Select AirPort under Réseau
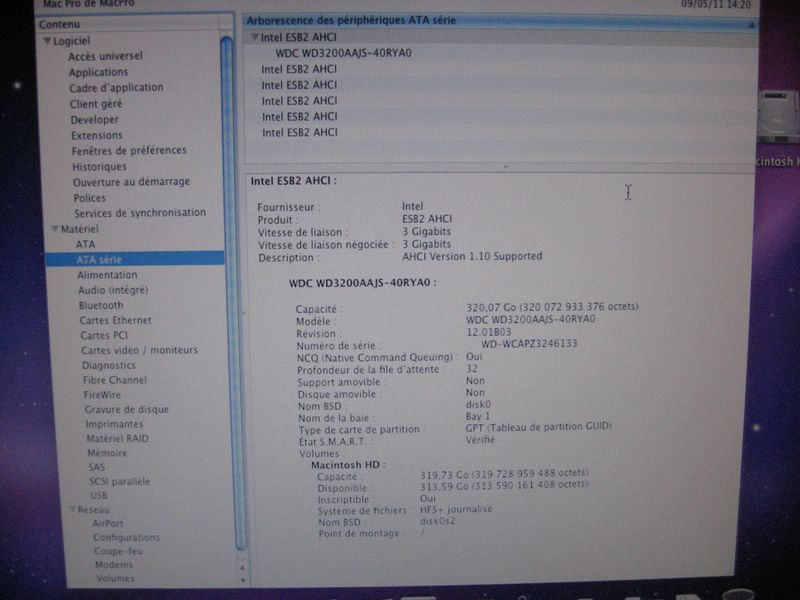 click(x=108, y=523)
